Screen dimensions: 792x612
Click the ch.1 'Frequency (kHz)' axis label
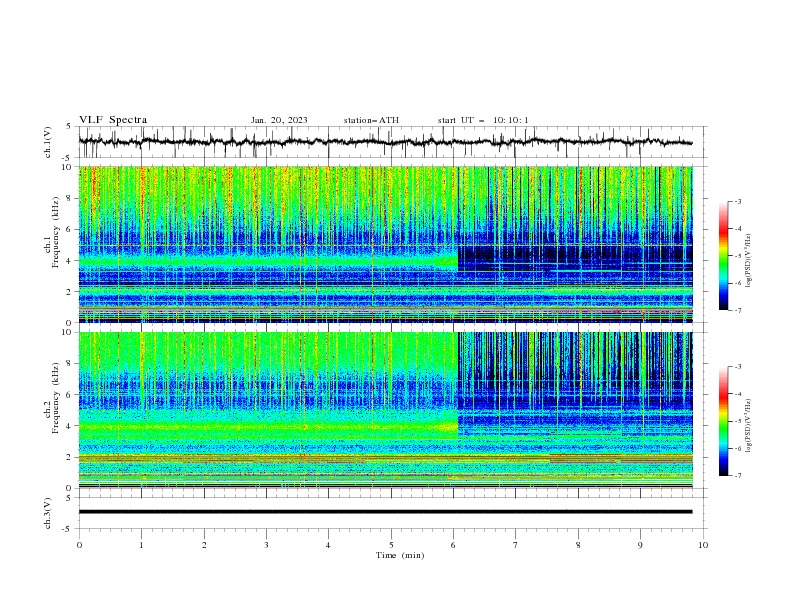[56, 232]
